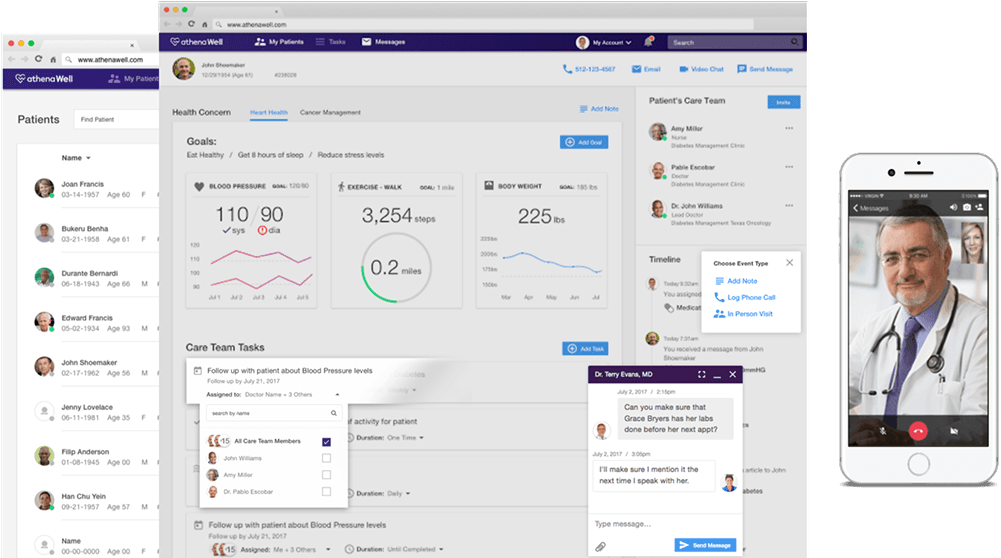
Task: Click the paperclip attachment icon in chat
Action: (600, 547)
